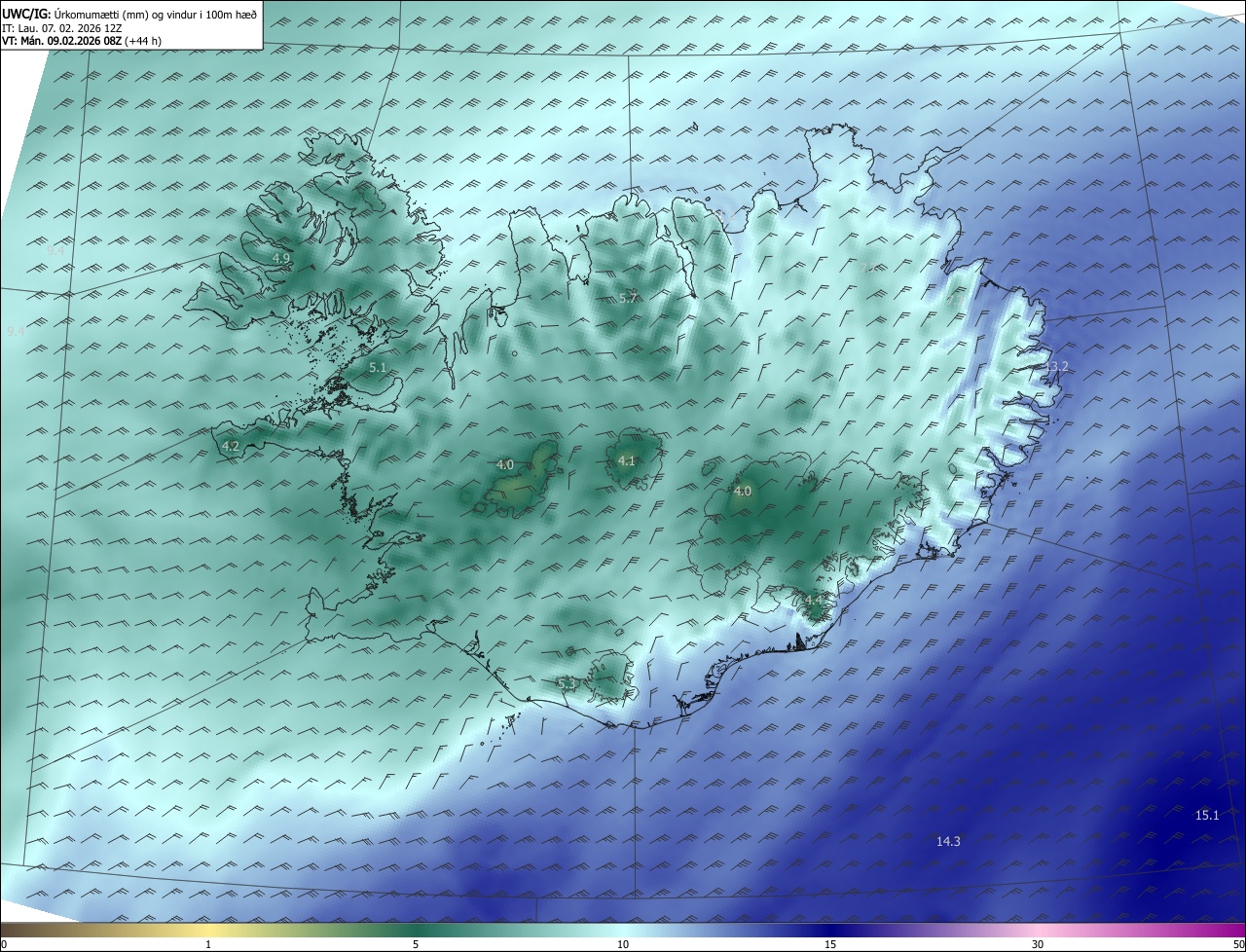
Task: Click the 5.3 value near the south coast
Action: tap(568, 683)
